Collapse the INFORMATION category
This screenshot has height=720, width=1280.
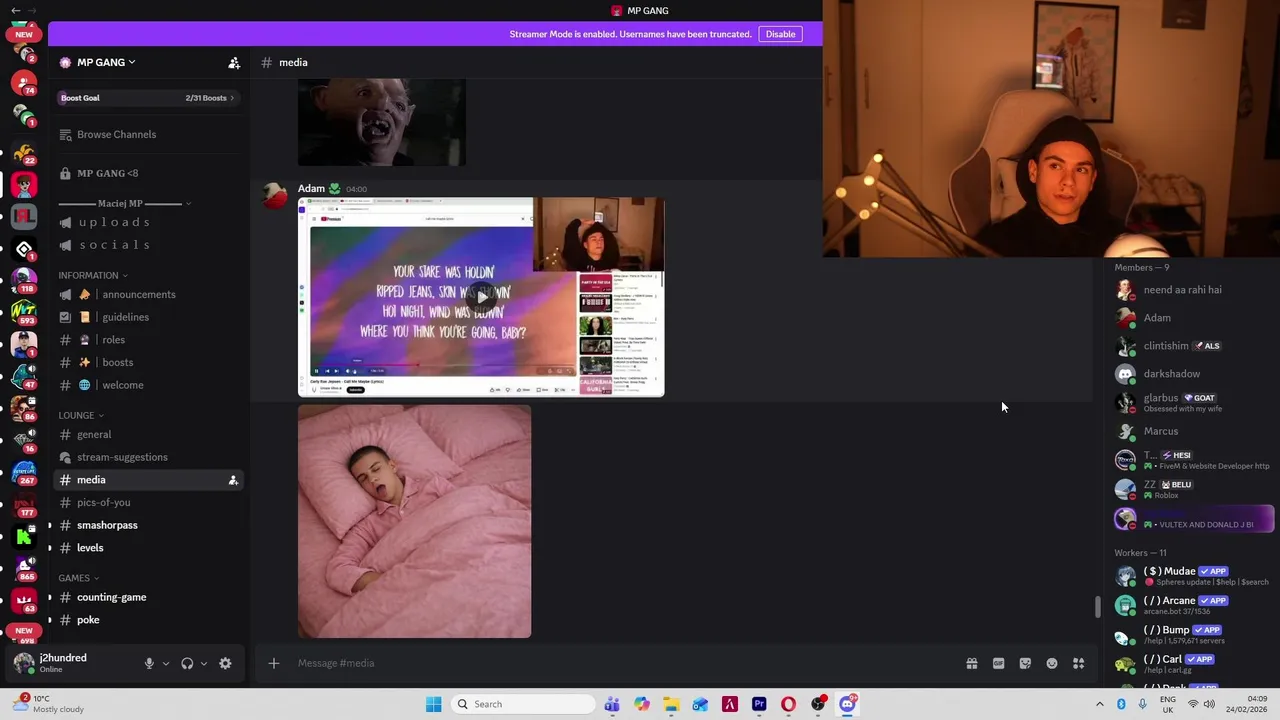click(93, 275)
